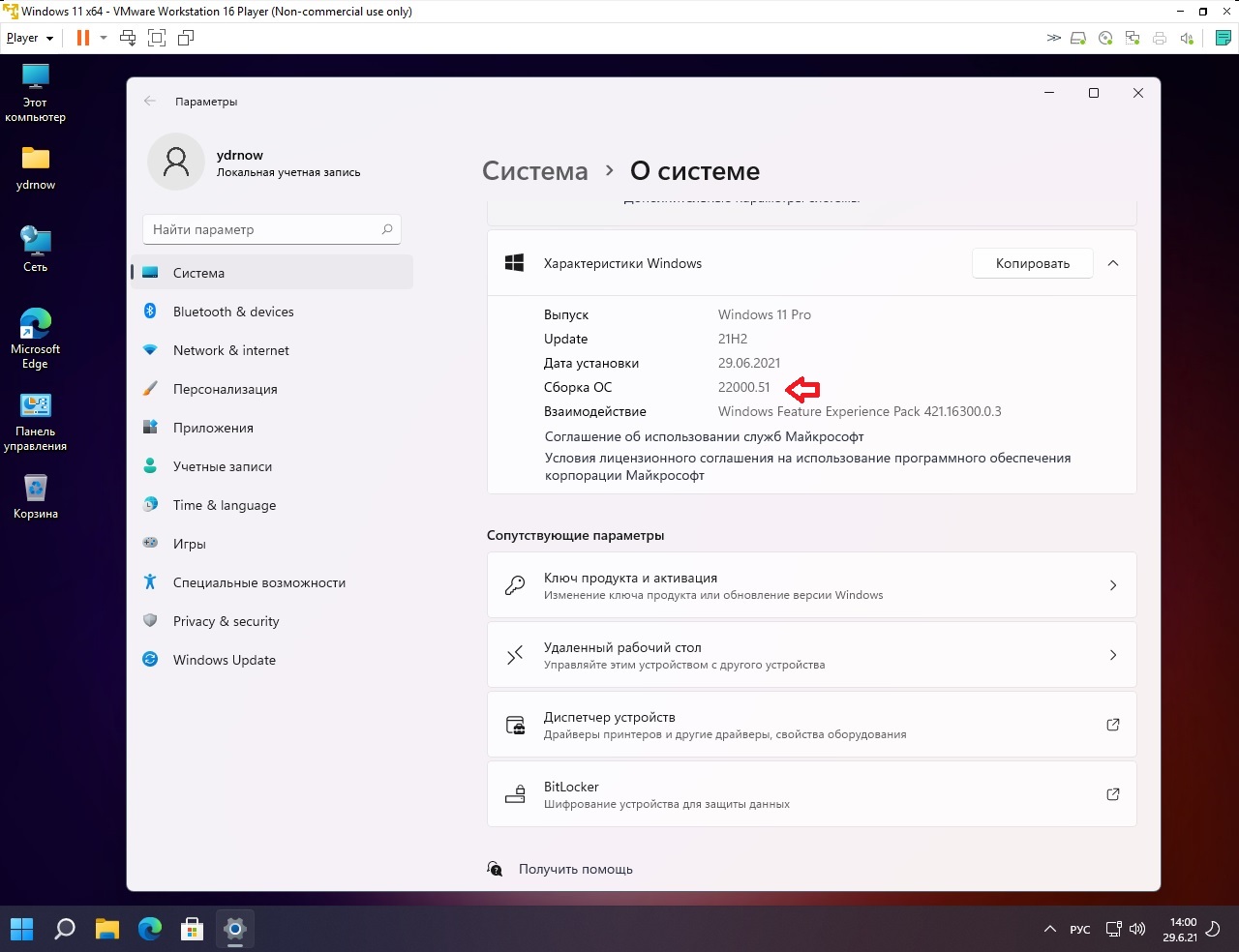
Task: Open 'Ключ продукта и активация'
Action: pos(811,585)
